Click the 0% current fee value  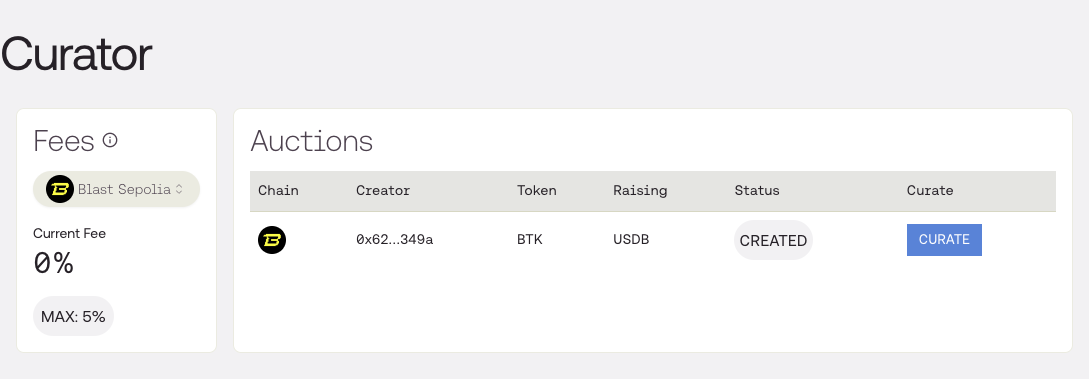click(x=53, y=264)
